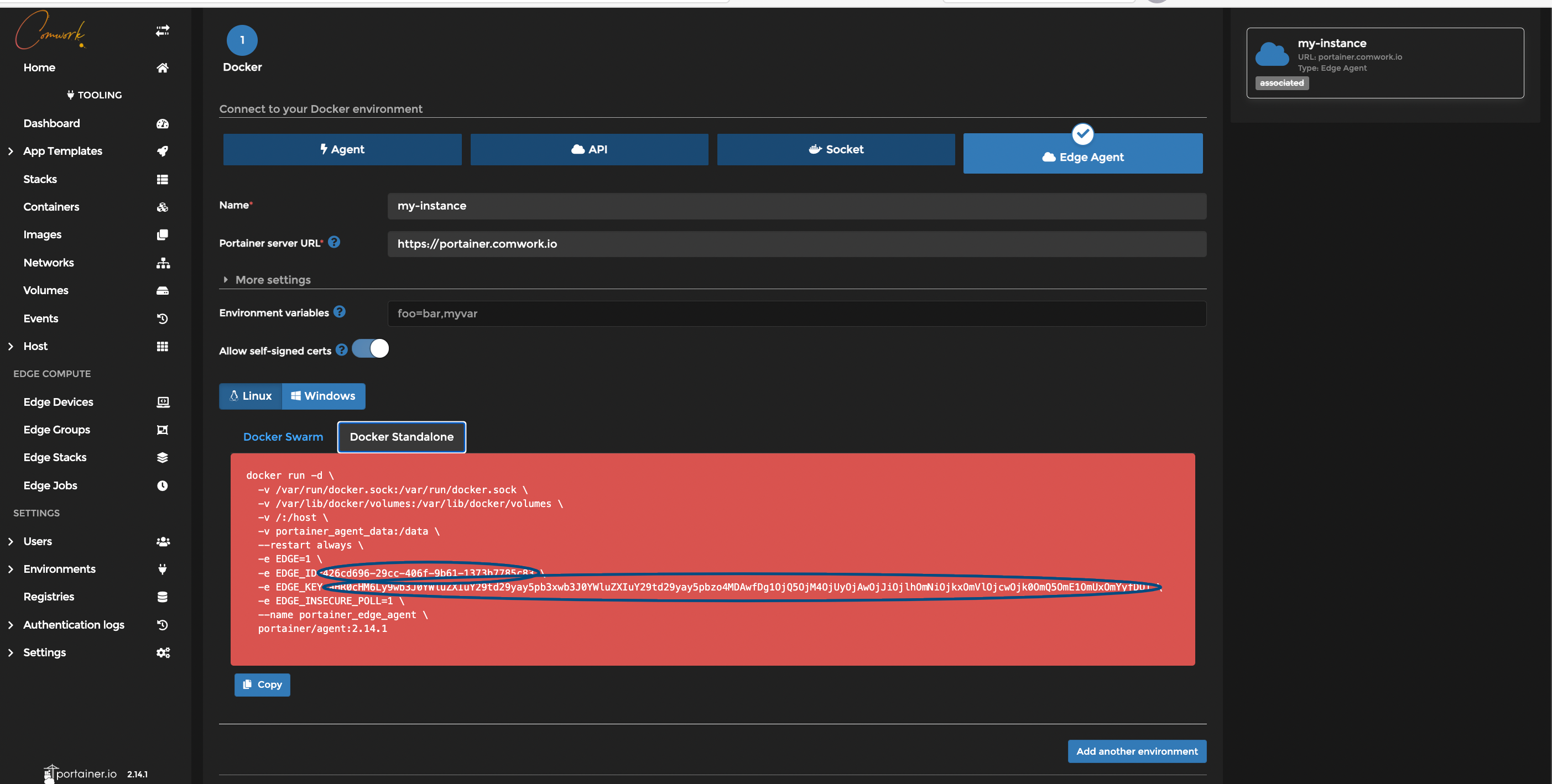Choose the API connection type
Image resolution: width=1552 pixels, height=784 pixels.
[x=589, y=149]
